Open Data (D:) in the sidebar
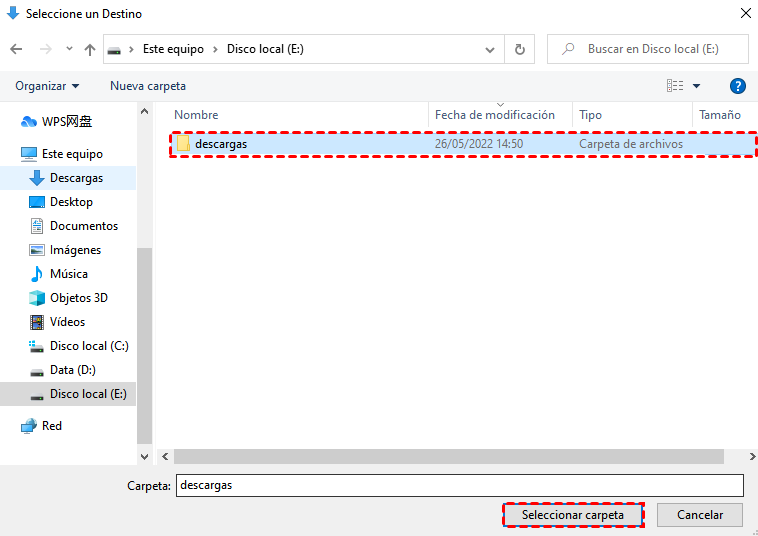The width and height of the screenshot is (758, 536). [x=73, y=370]
